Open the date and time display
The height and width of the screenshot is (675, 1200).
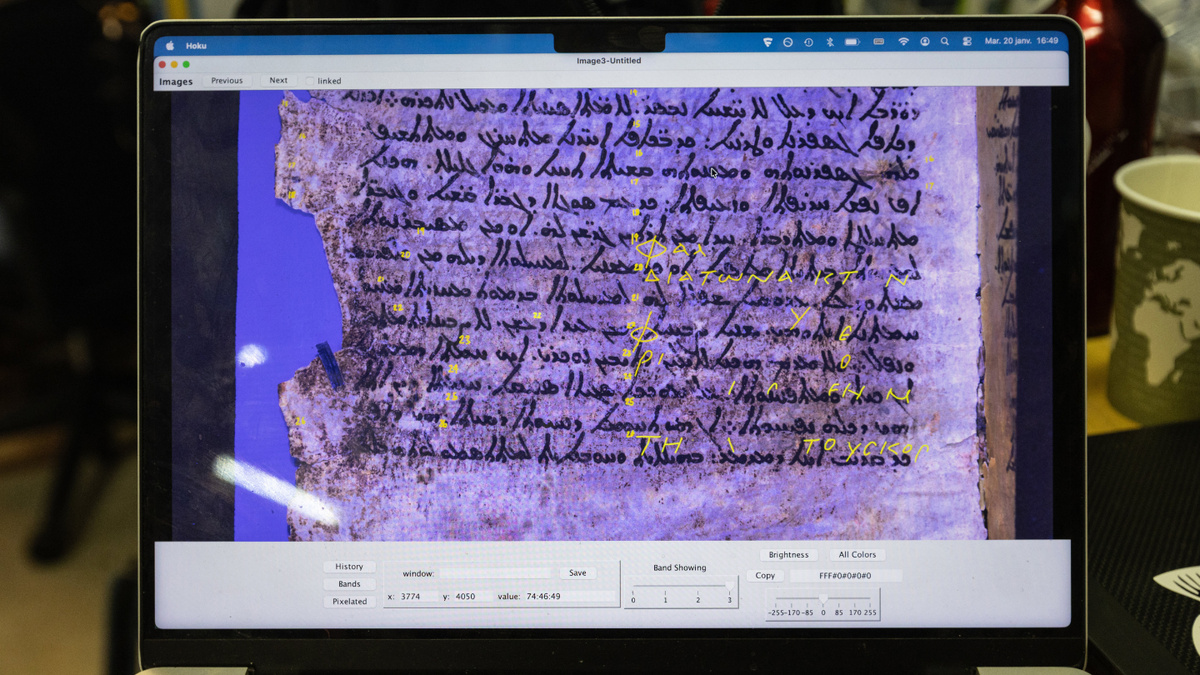click(x=1021, y=41)
